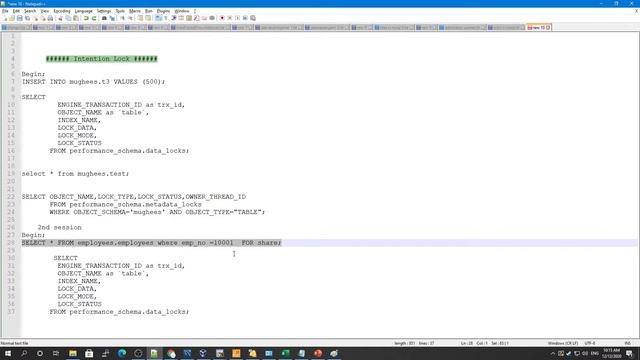Screen dimensions: 640x360
Task: Open Microsoft Edge from the taskbar
Action: 122,353
